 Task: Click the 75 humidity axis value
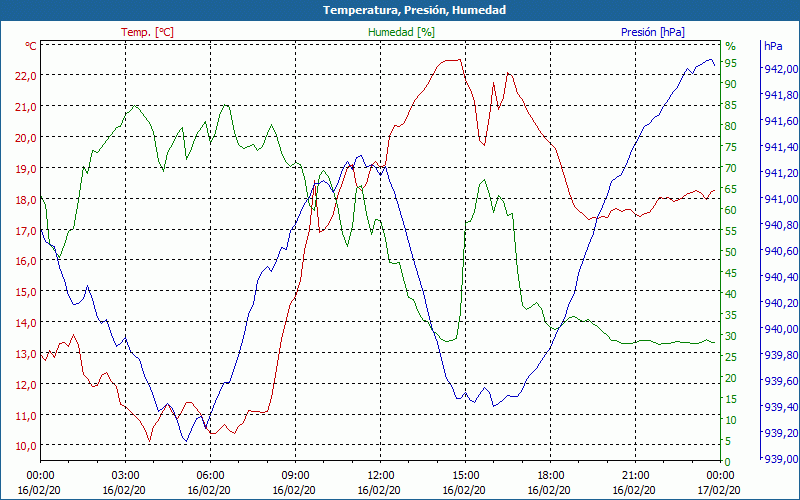tap(731, 147)
